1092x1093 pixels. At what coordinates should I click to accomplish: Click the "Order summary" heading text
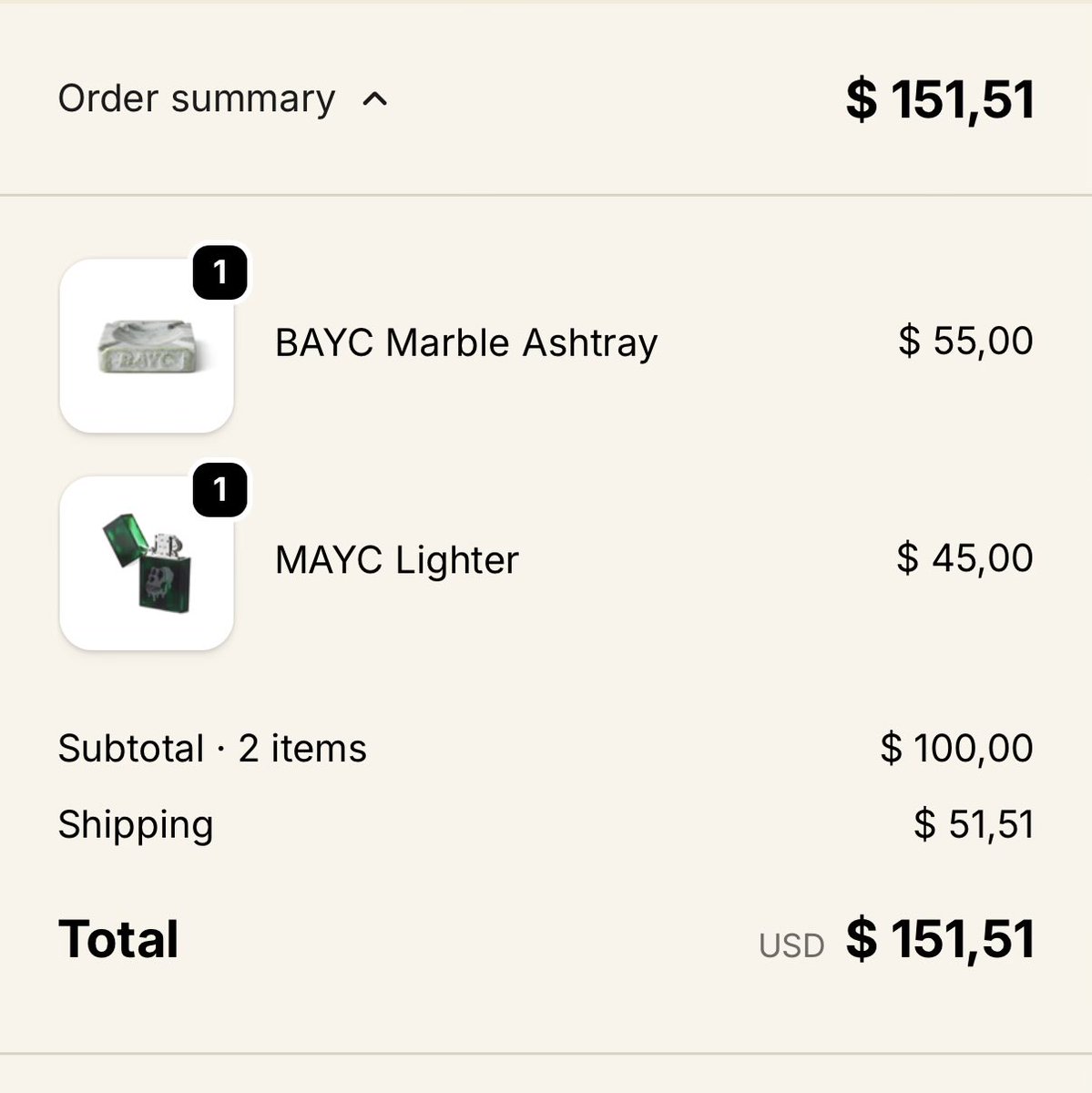tap(196, 98)
